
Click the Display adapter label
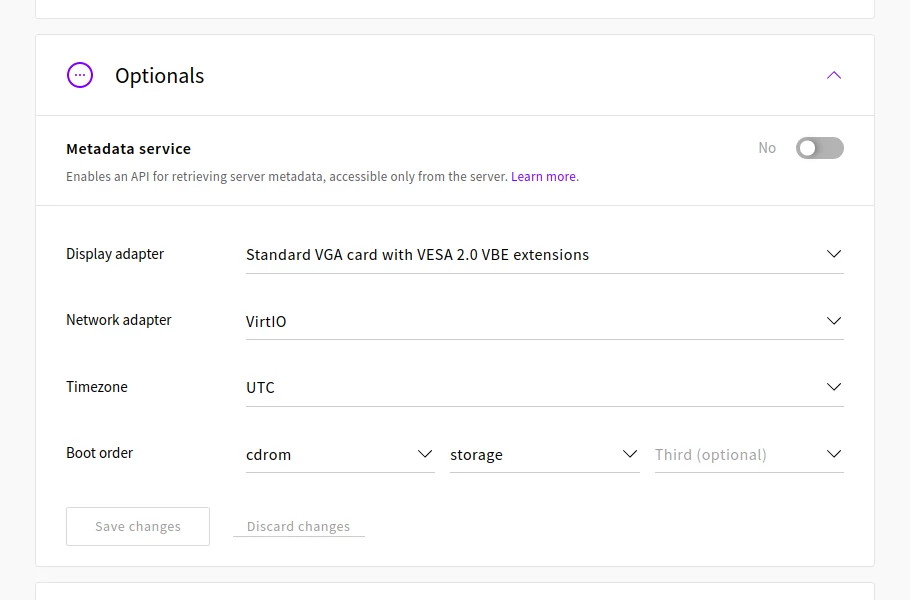(x=115, y=254)
